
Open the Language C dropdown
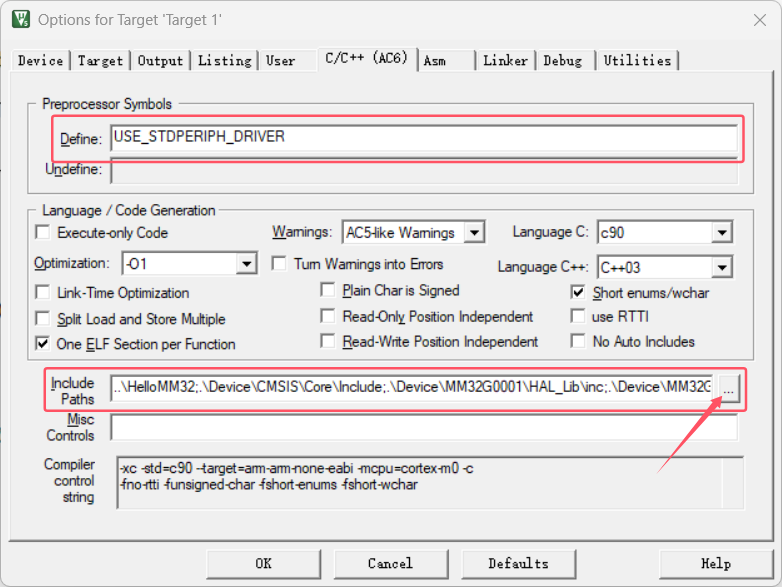(721, 233)
